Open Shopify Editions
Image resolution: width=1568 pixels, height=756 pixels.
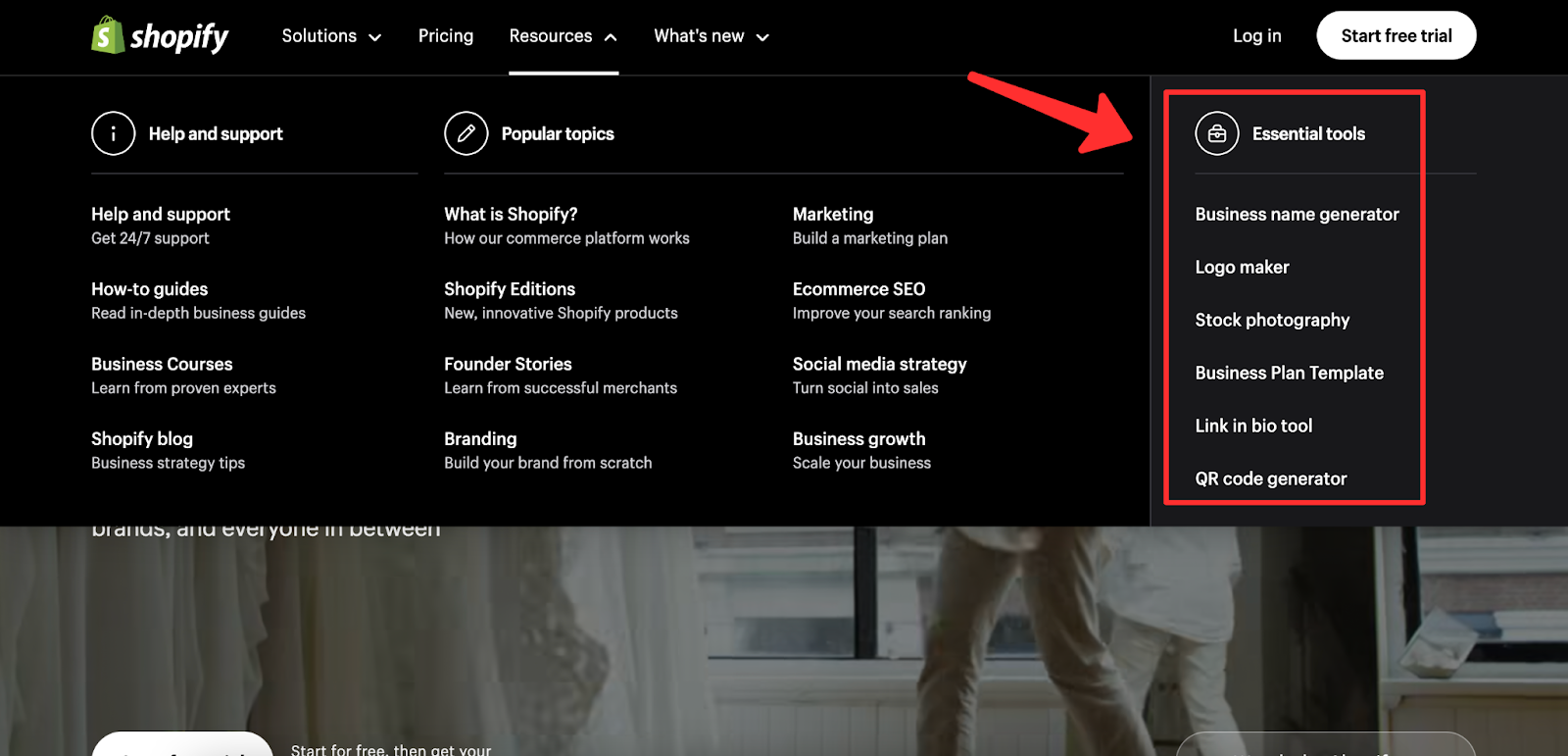point(561,301)
